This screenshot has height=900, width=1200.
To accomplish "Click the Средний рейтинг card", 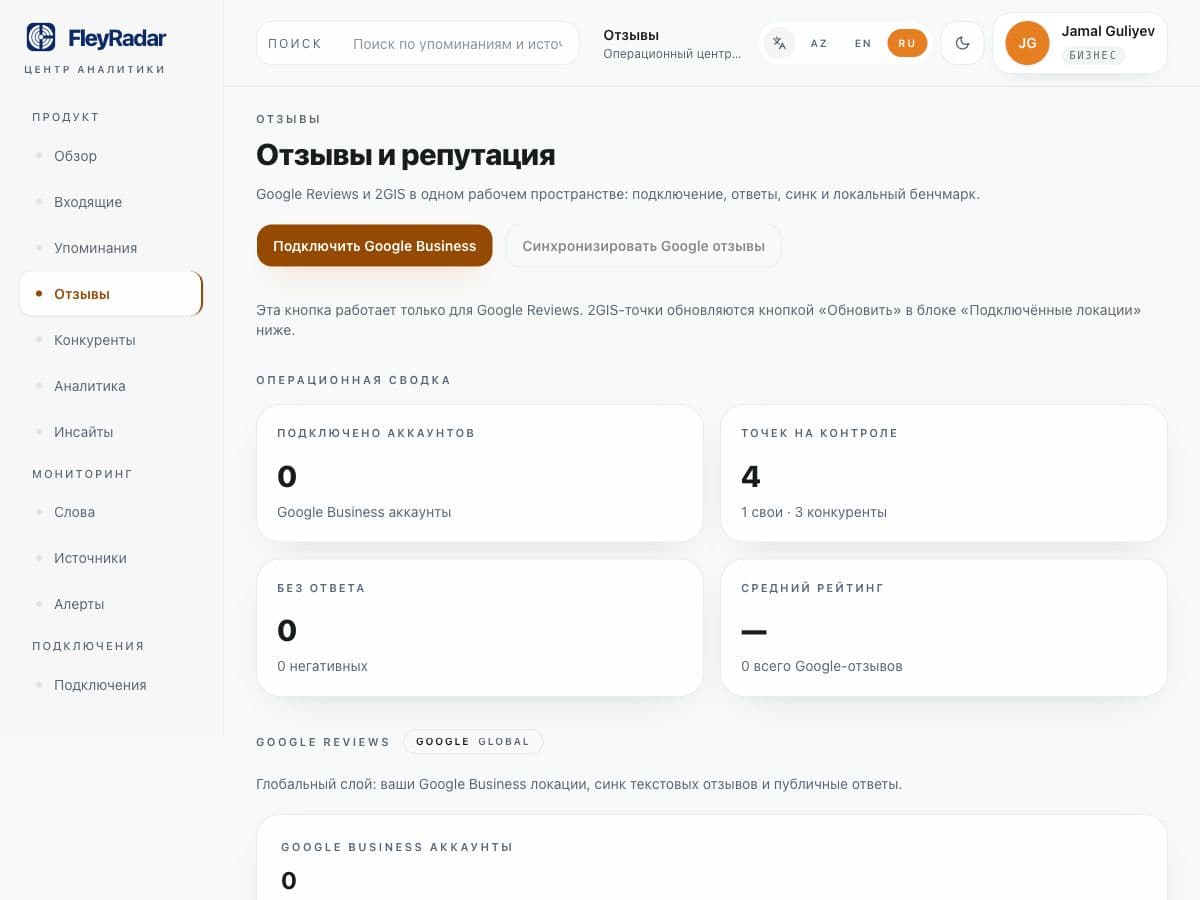I will [944, 628].
